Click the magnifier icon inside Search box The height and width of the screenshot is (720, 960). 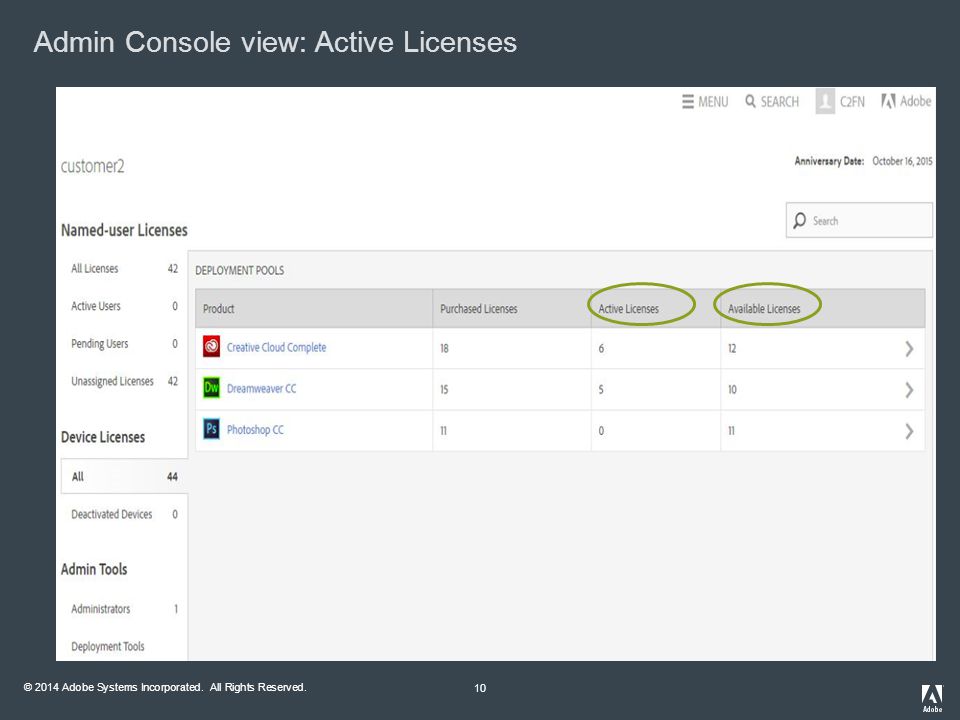(799, 220)
